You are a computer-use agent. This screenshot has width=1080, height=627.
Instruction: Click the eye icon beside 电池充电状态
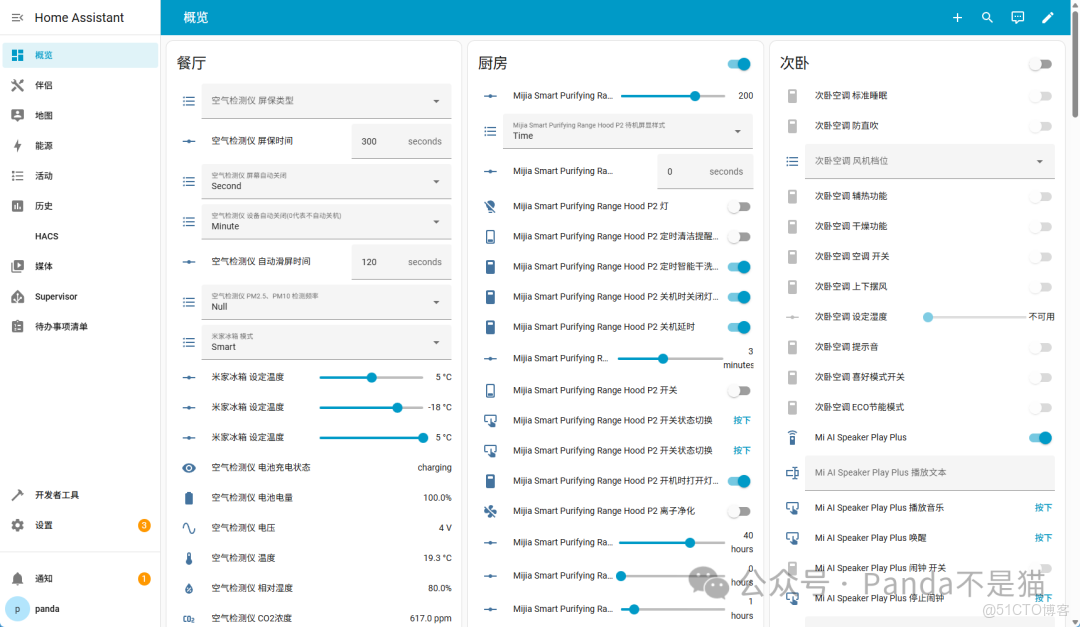click(x=189, y=468)
